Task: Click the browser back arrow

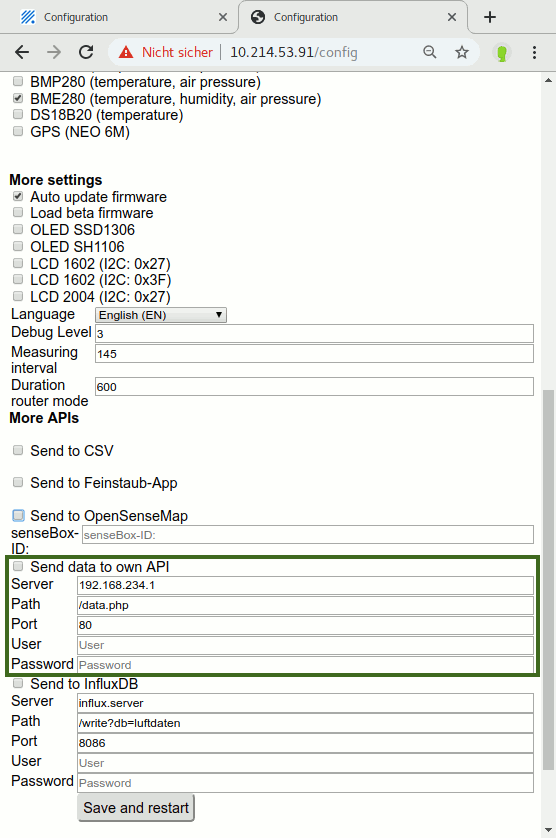Action: (x=22, y=52)
